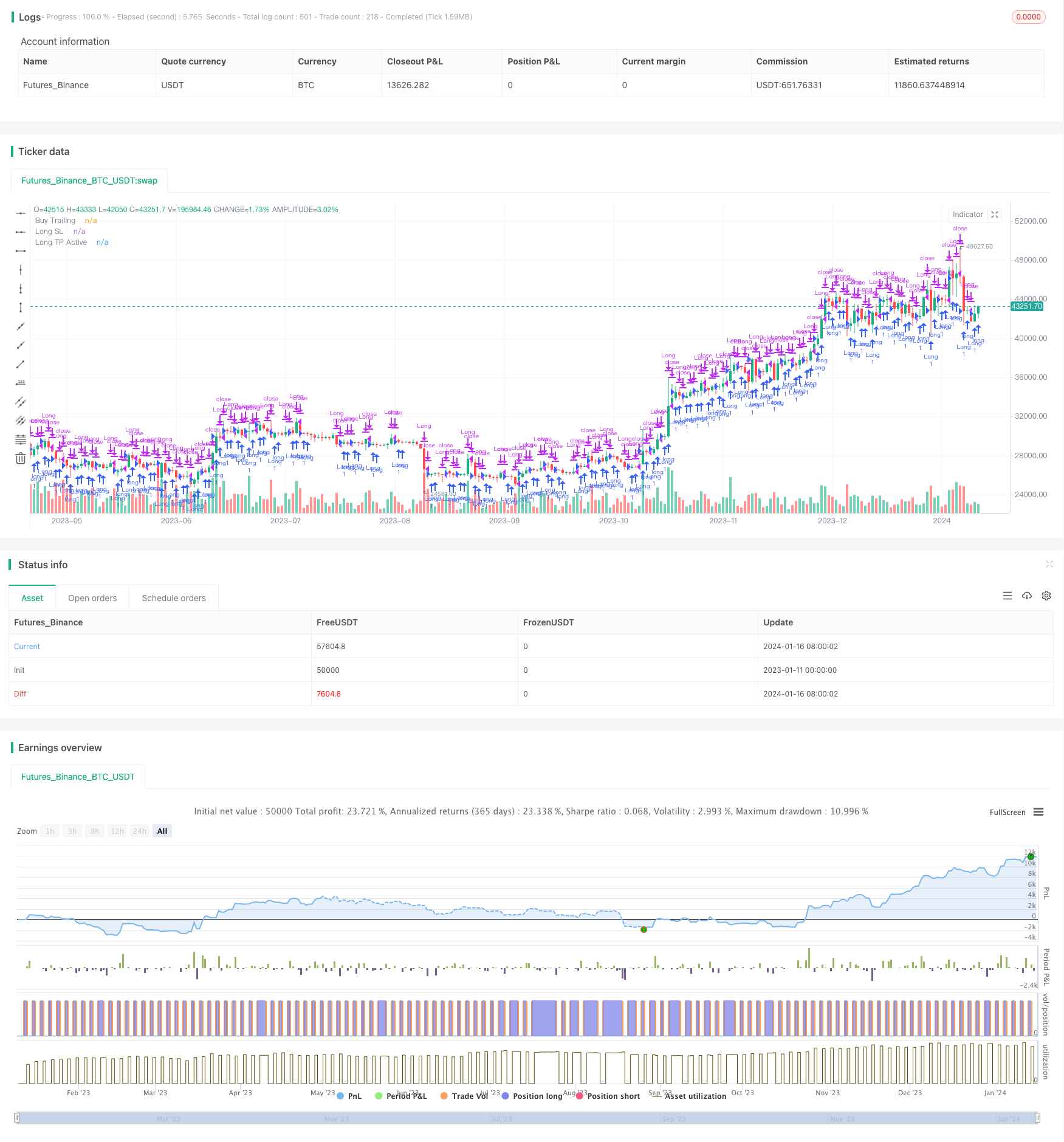This screenshot has width=1064, height=1142.
Task: Choose the Fibonacci horizontal lines tool
Action: tap(21, 439)
